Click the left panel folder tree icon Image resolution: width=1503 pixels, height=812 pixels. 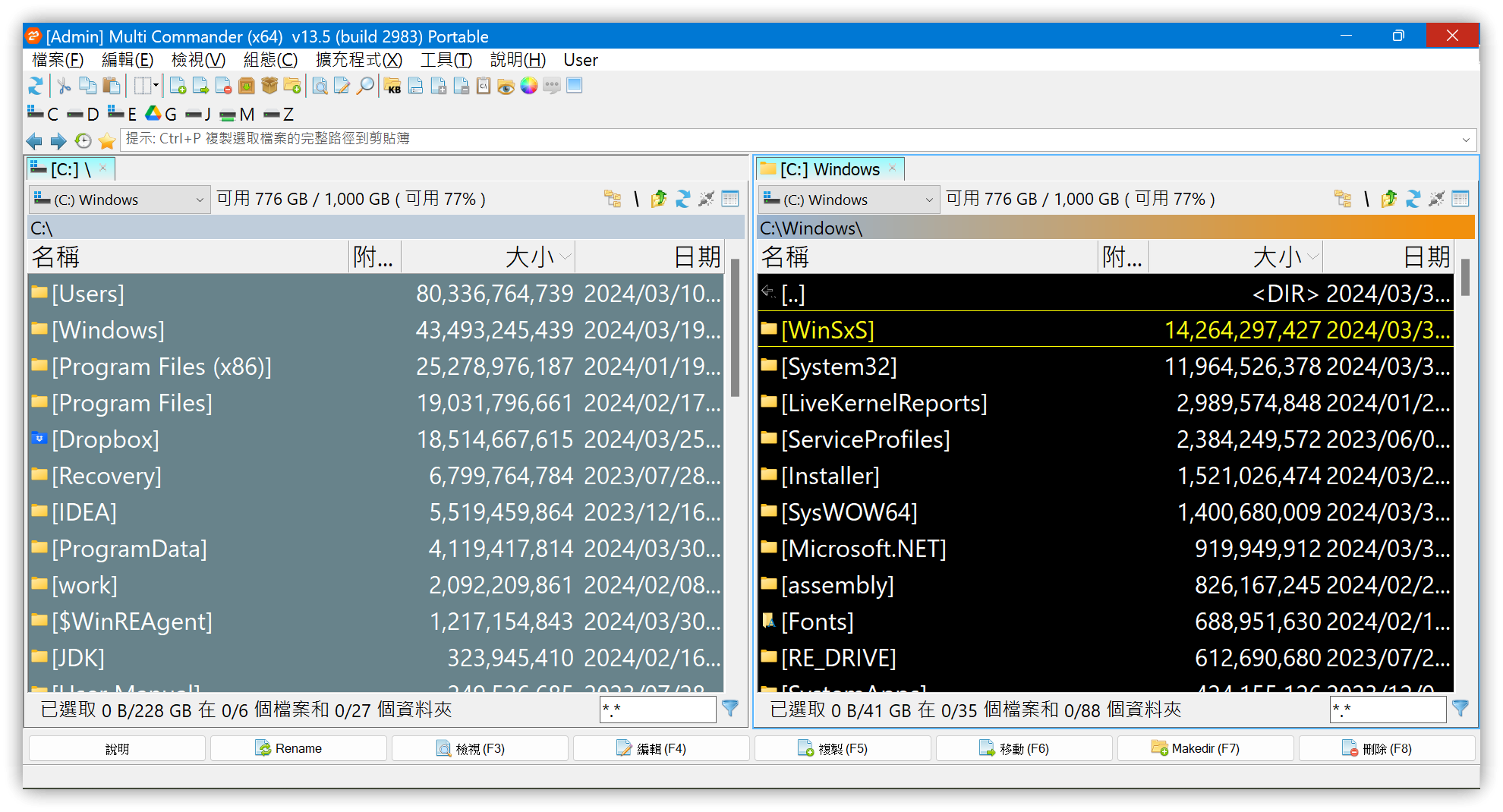pos(613,199)
